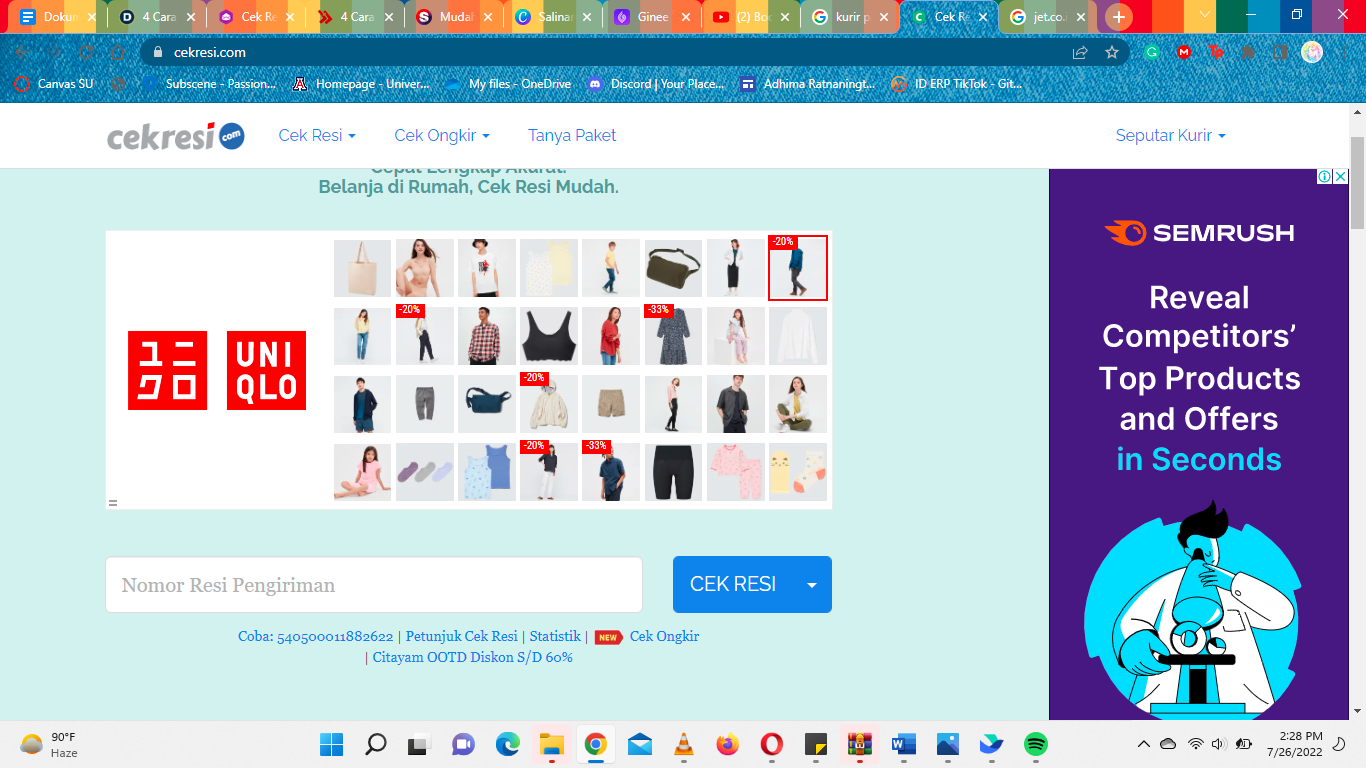Click the page vertical scrollbar
The width and height of the screenshot is (1366, 768).
pyautogui.click(x=1357, y=185)
